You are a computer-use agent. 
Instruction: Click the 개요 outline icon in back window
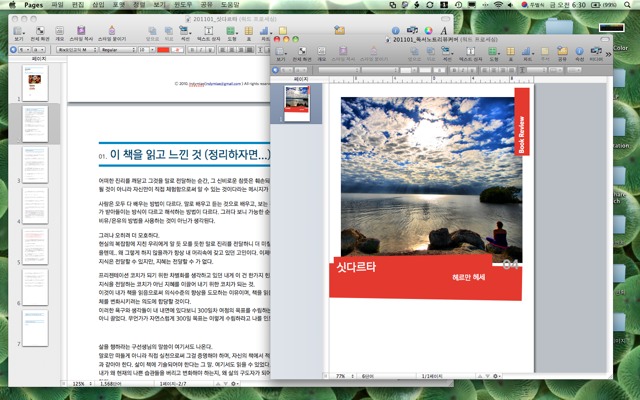pyautogui.click(x=60, y=31)
